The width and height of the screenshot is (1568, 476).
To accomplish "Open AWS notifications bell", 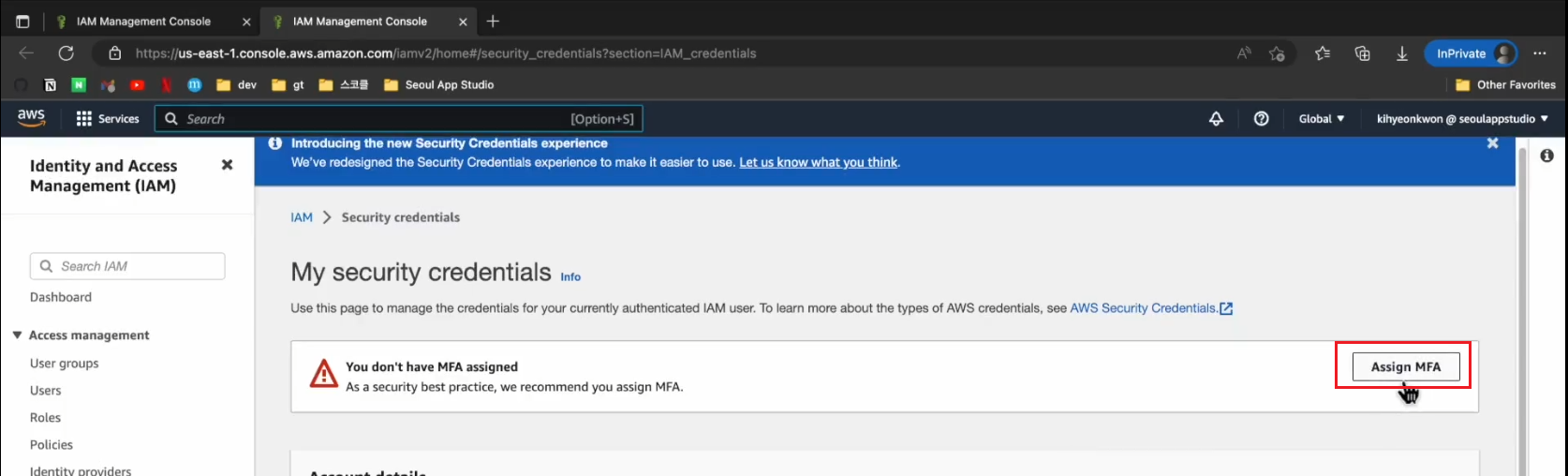I will [x=1216, y=119].
